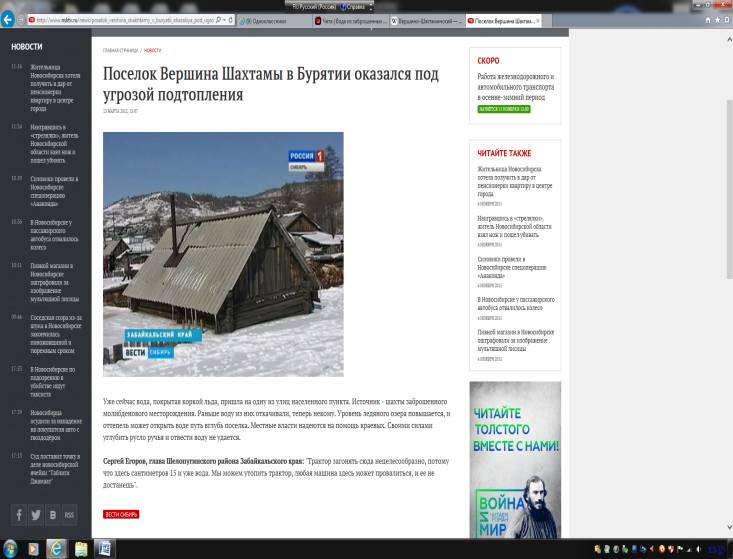This screenshot has height=559, width=733.
Task: Open the RSS feed icon
Action: (69, 516)
